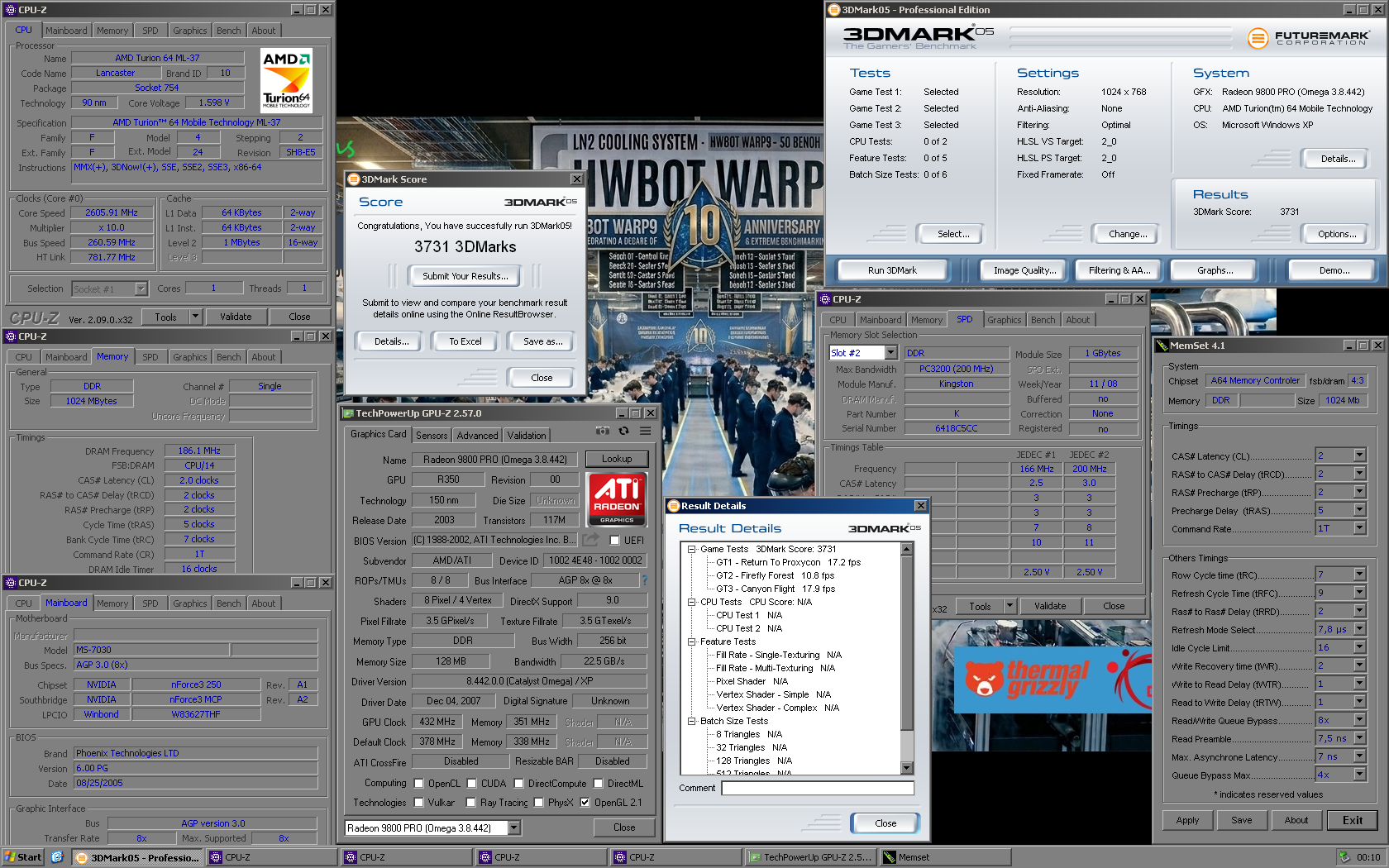Open the Bus Interface question mark help
Viewport: 1389px width, 868px height.
[x=645, y=579]
